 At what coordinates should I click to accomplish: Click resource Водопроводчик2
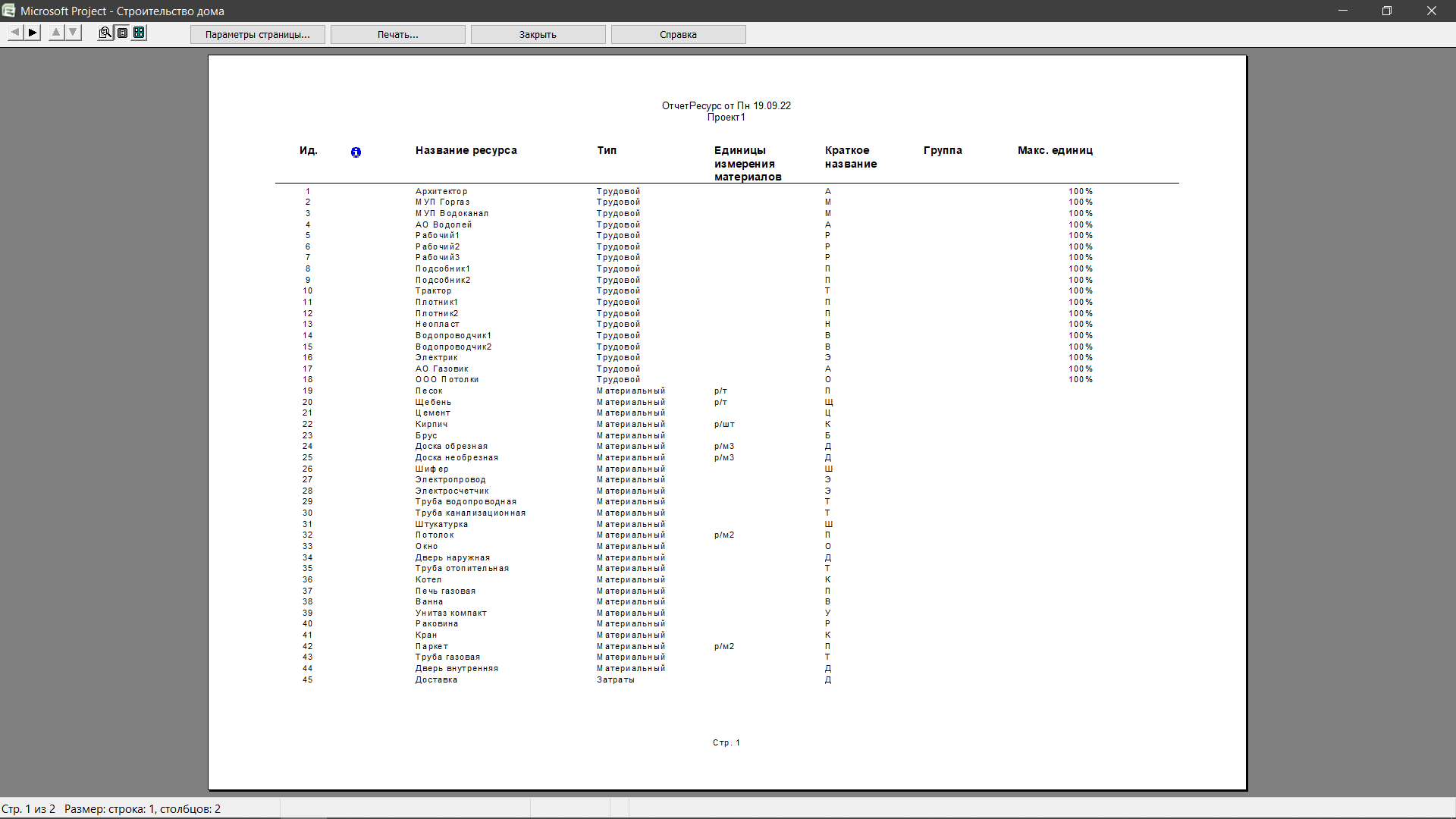[453, 347]
